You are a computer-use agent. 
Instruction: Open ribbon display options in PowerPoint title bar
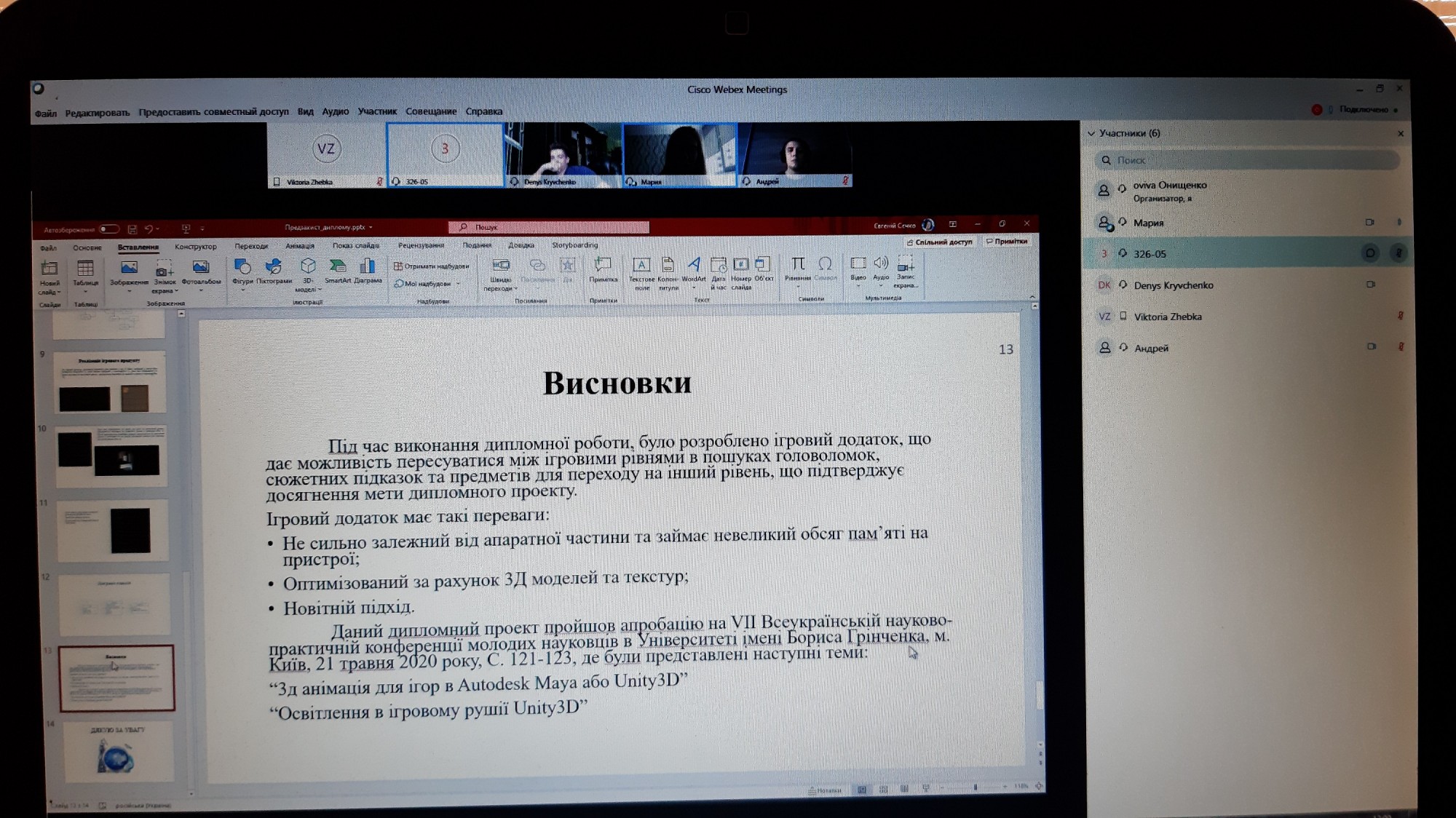952,224
